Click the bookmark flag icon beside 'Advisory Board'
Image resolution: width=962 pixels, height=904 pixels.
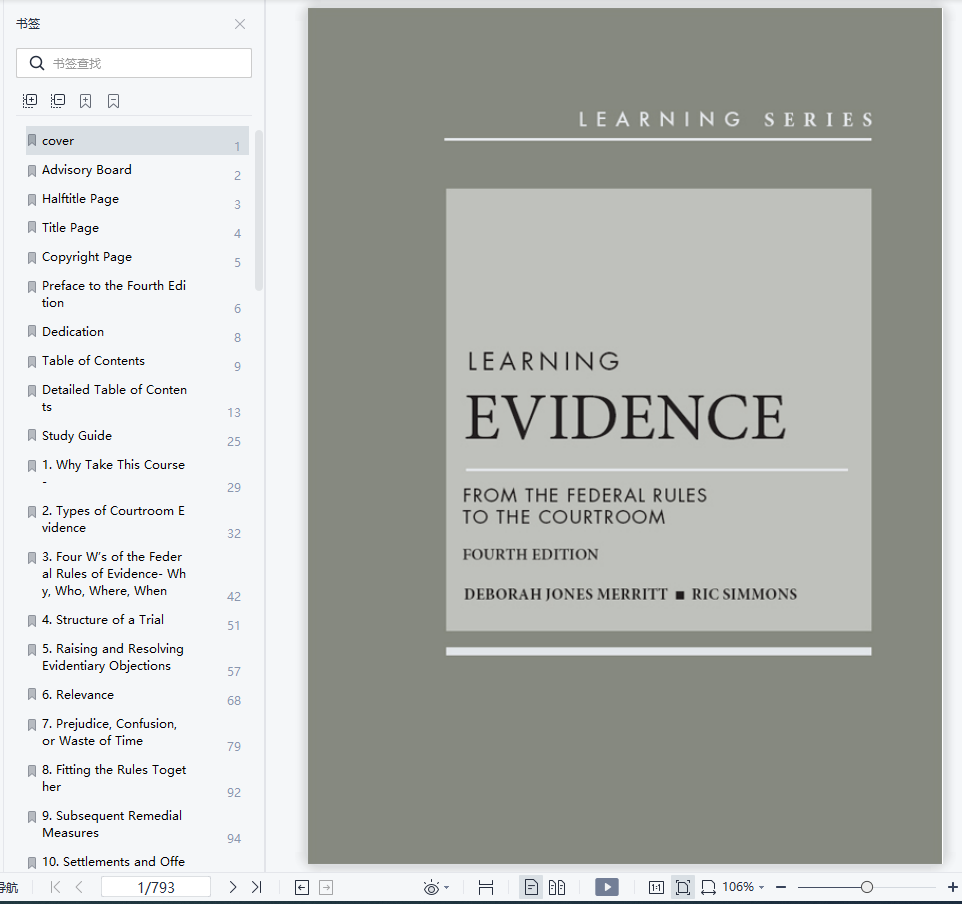32,171
